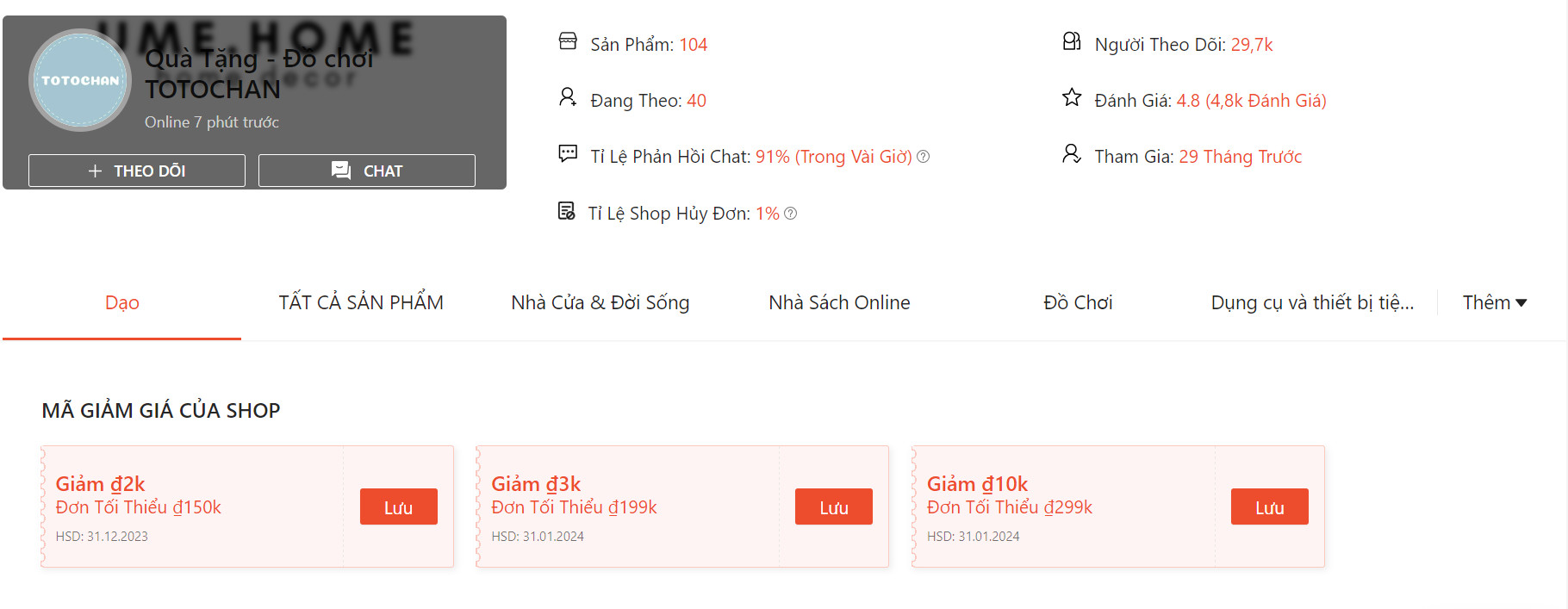Save the Giảm ₫2k voucher

(x=398, y=507)
